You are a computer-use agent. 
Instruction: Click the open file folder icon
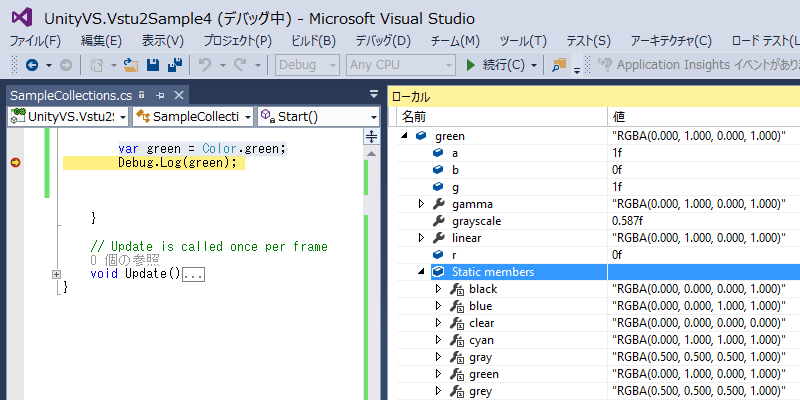pos(131,65)
